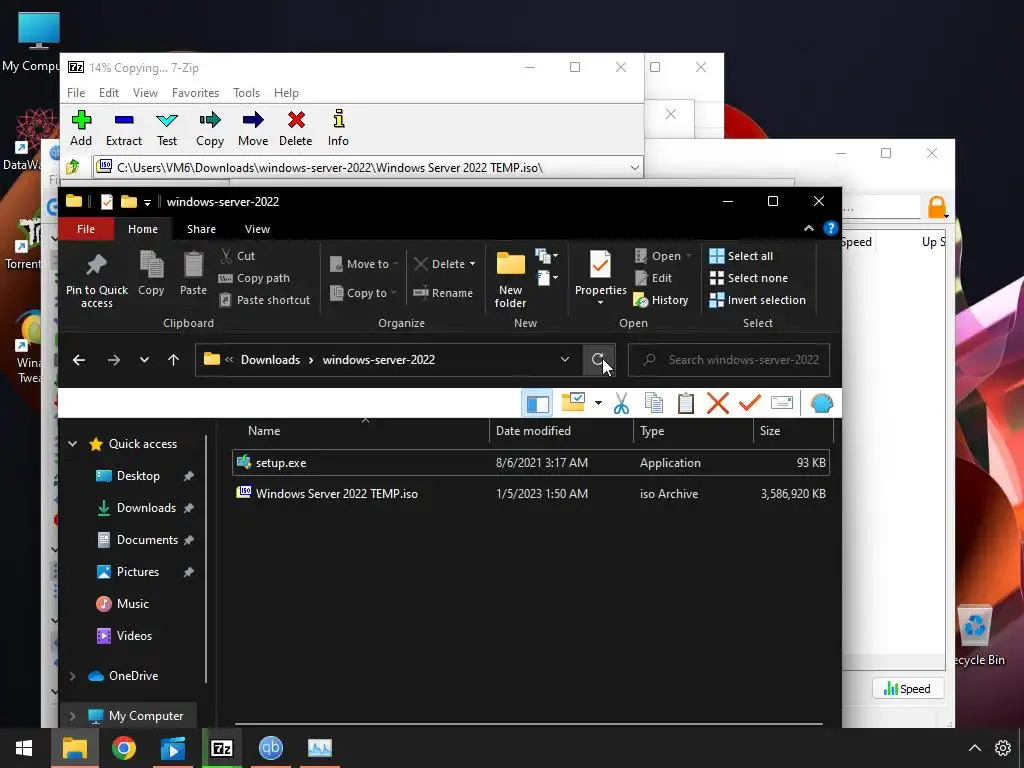
Task: Click Paste shortcut in the ribbon
Action: [x=264, y=300]
